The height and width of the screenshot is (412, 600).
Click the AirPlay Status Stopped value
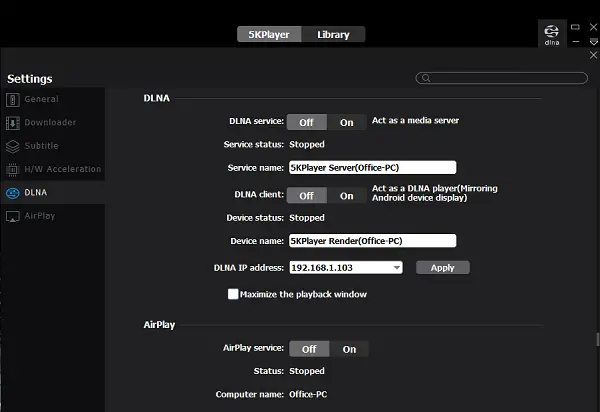[307, 371]
